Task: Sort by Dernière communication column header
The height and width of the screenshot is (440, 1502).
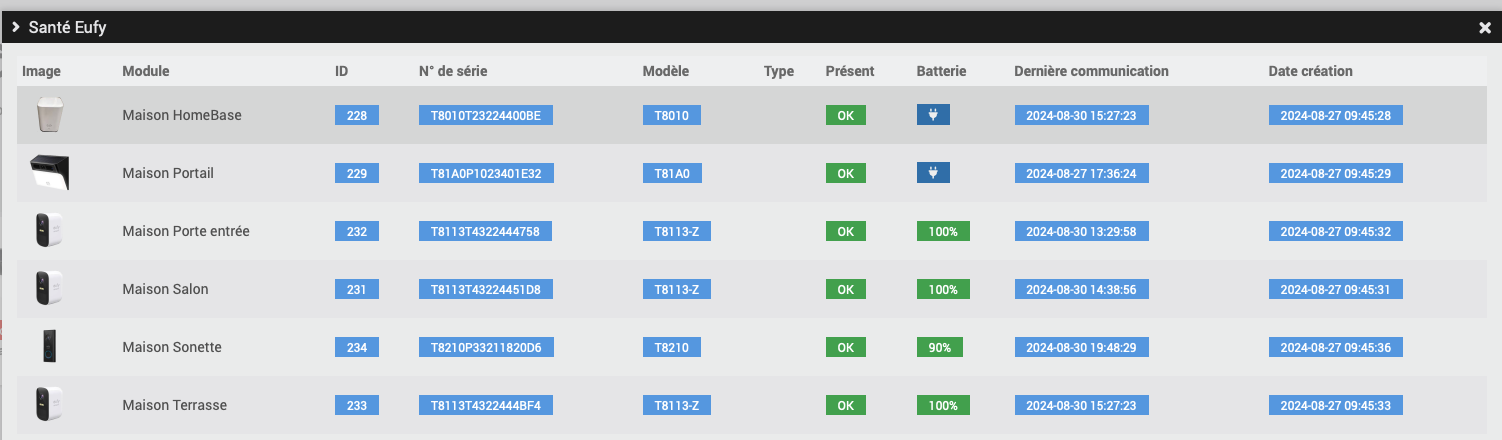Action: click(x=1091, y=71)
